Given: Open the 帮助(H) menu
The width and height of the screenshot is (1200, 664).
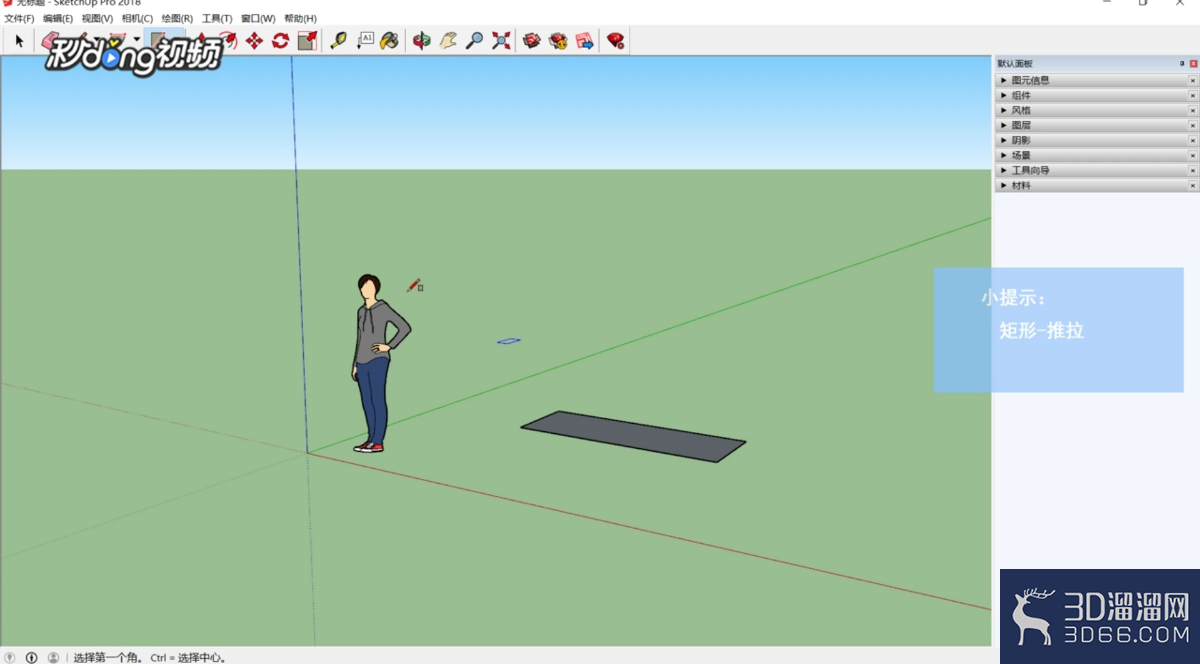Looking at the screenshot, I should pos(300,19).
